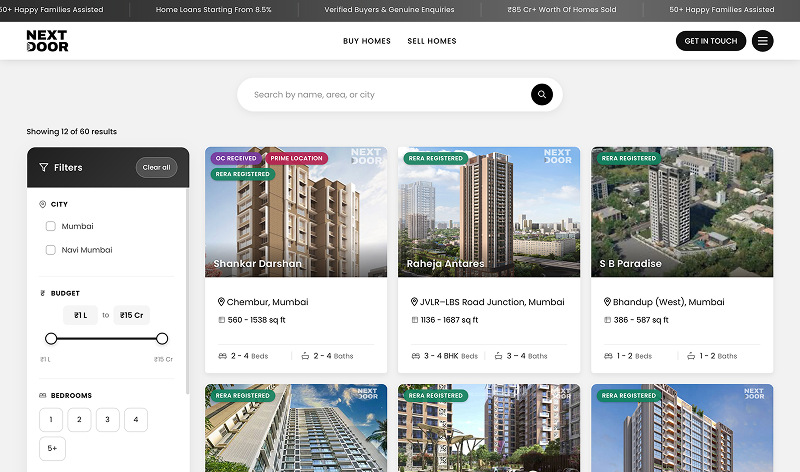Screen dimensions: 800x472
Task: Click the Next Door logo
Action: click(47, 41)
